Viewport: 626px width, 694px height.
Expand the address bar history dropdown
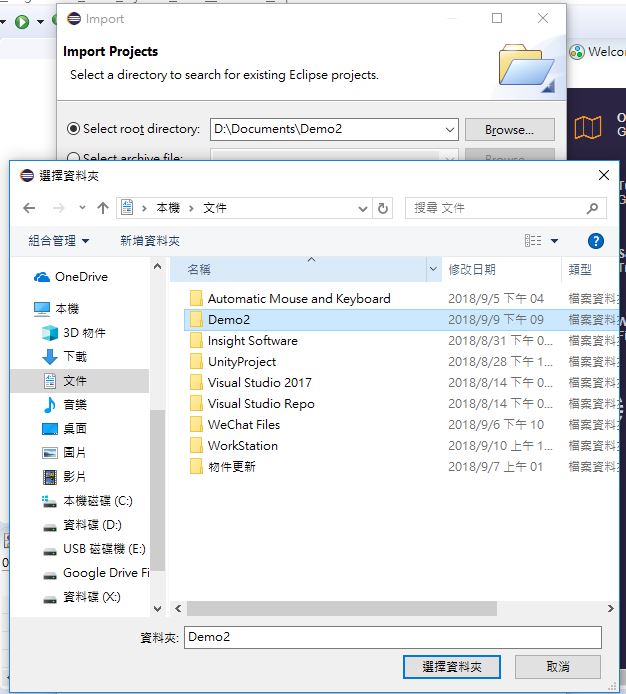coord(363,208)
